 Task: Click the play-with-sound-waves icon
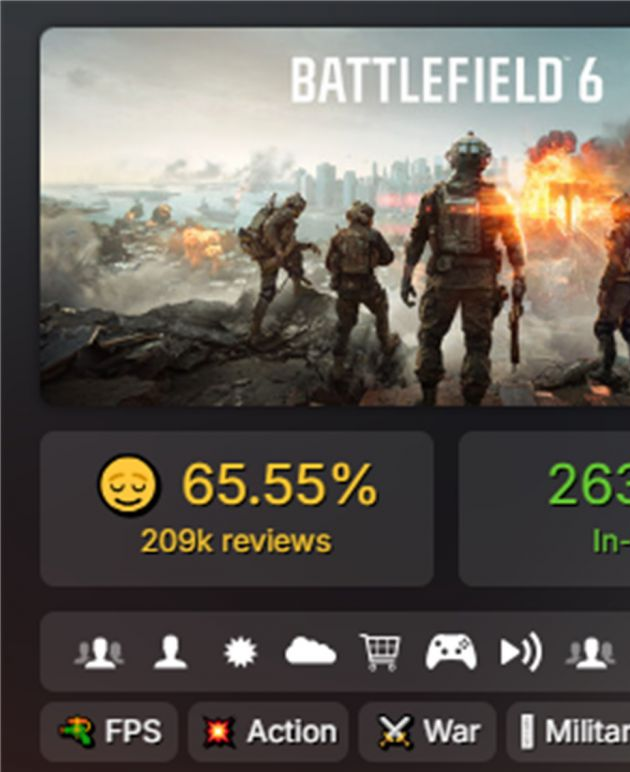pos(522,653)
